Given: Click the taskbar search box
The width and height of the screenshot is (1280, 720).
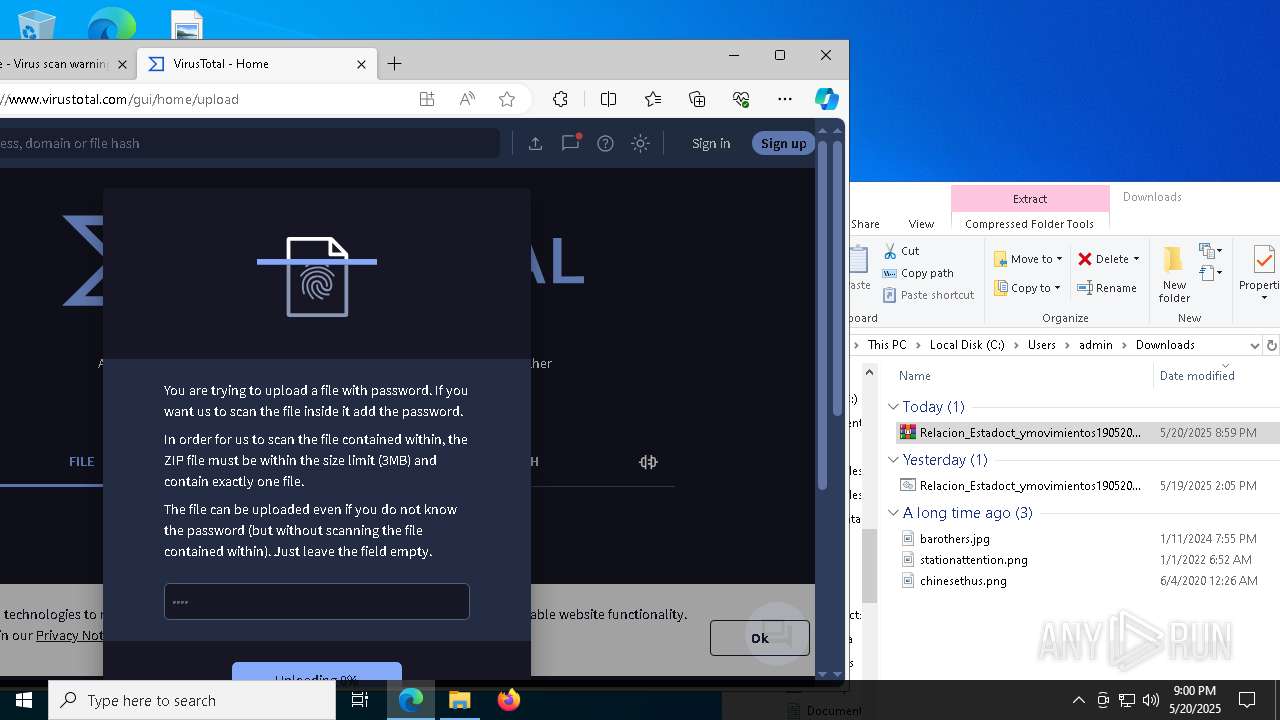Looking at the screenshot, I should [192, 700].
